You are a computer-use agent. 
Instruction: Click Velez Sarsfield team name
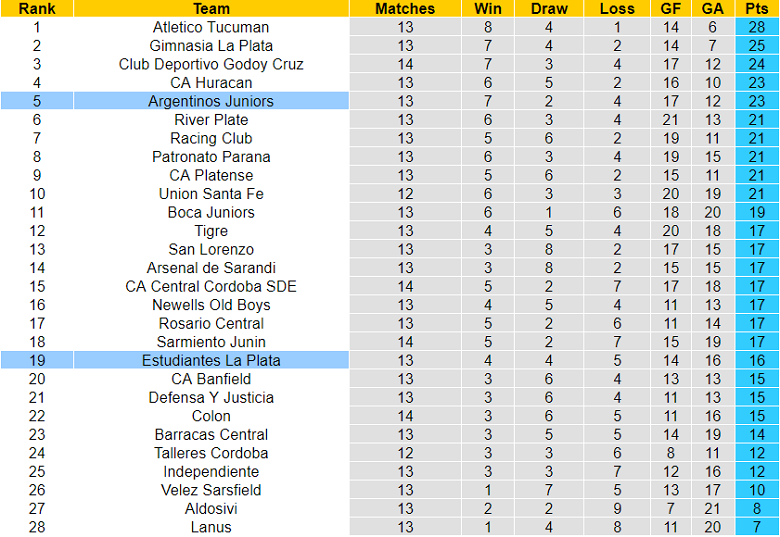pos(211,490)
